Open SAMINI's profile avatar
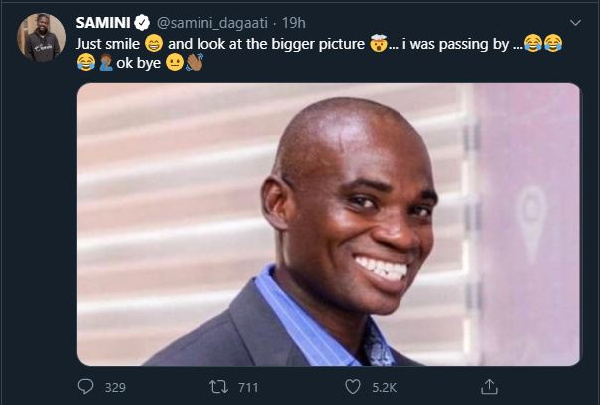 tap(42, 36)
